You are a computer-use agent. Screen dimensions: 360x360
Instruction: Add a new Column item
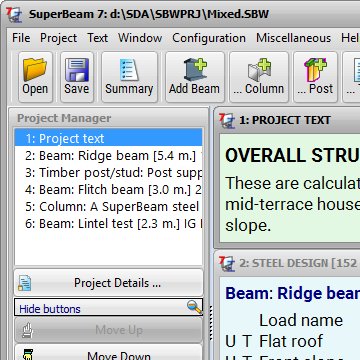259,77
